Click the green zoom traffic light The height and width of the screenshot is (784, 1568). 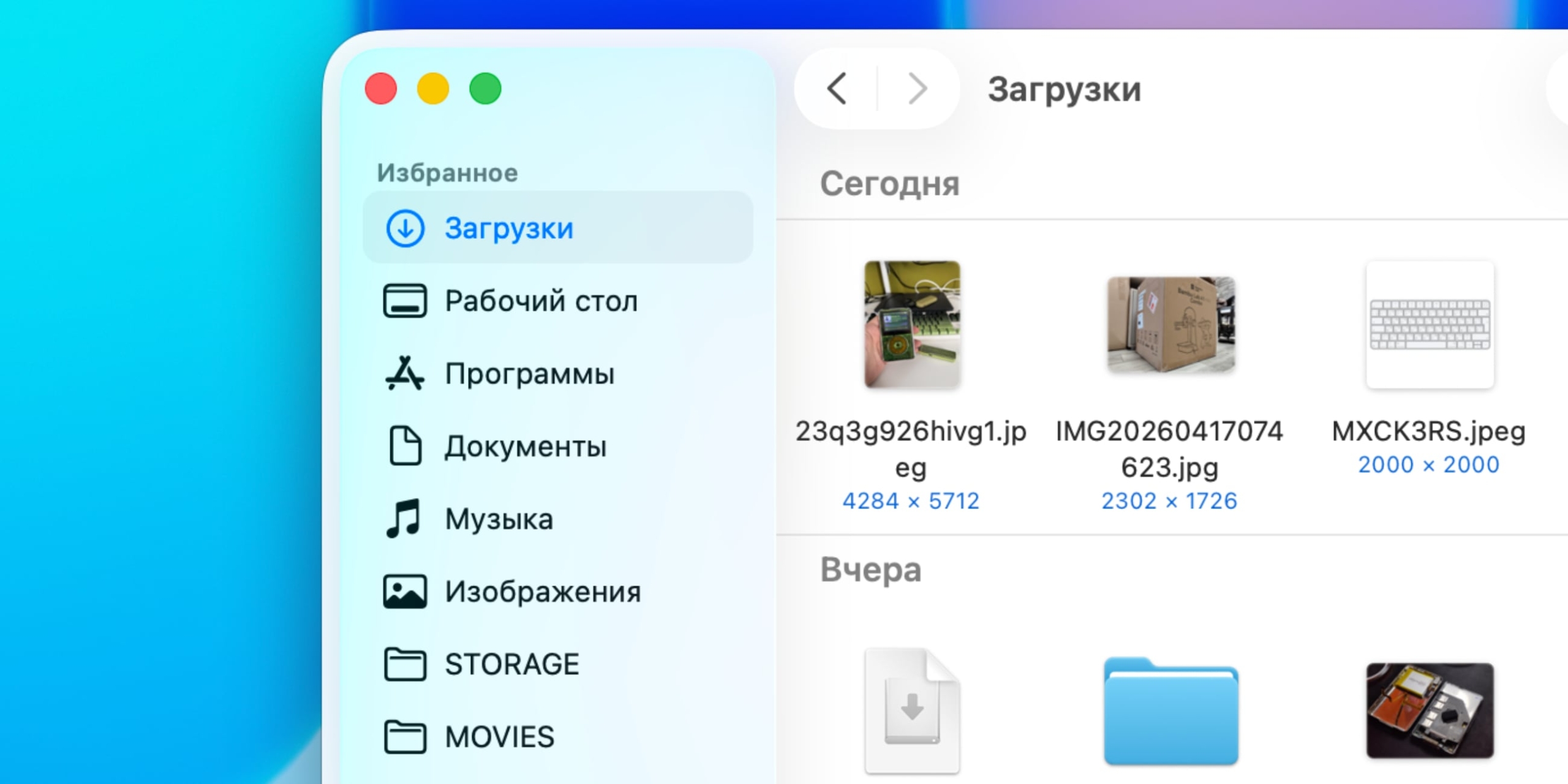click(485, 88)
